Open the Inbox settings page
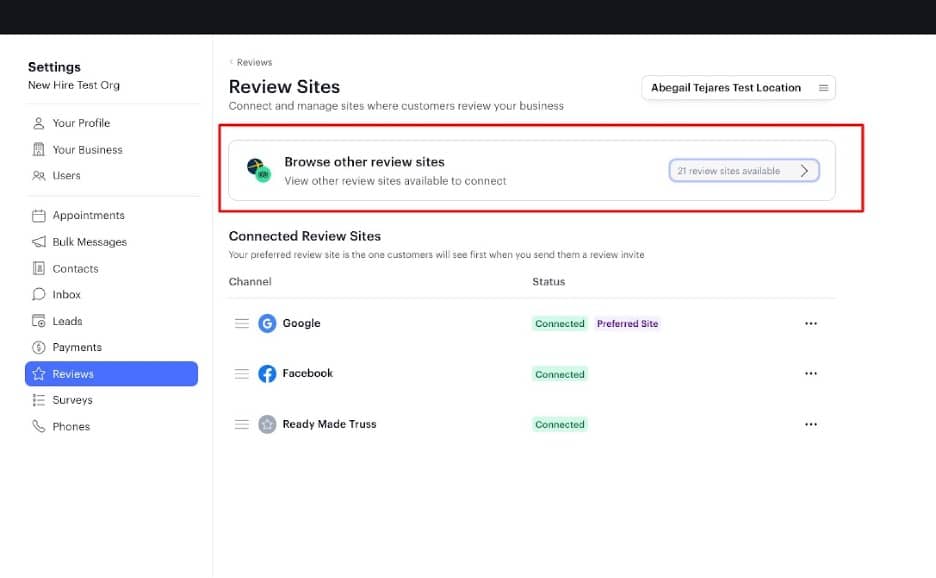This screenshot has width=936, height=578. [x=66, y=294]
